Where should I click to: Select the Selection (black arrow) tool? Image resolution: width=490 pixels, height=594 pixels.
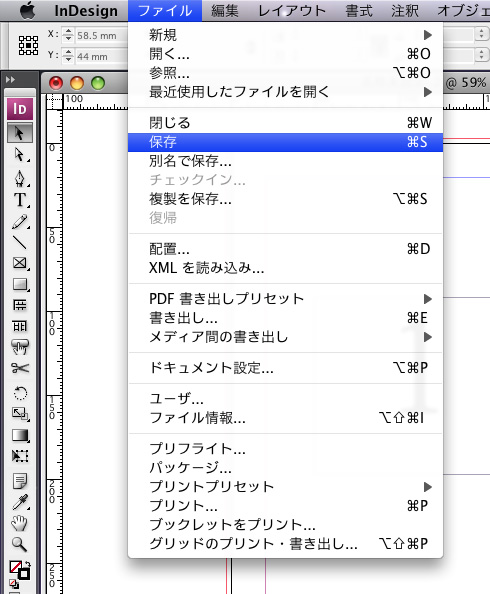(19, 133)
